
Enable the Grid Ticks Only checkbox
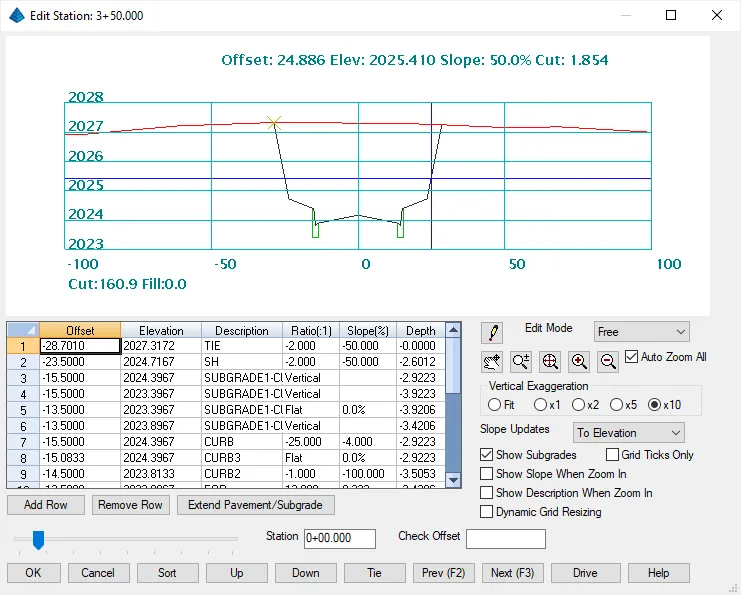click(x=612, y=455)
